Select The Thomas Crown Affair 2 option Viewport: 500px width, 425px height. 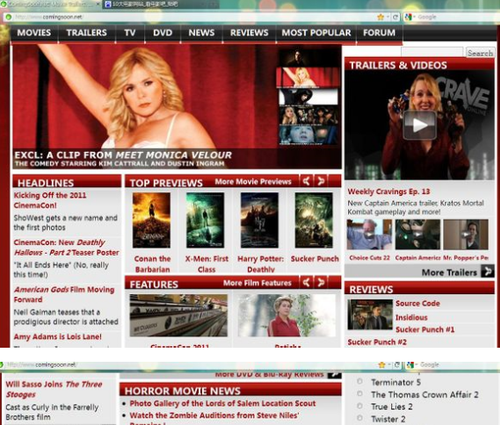coord(360,394)
